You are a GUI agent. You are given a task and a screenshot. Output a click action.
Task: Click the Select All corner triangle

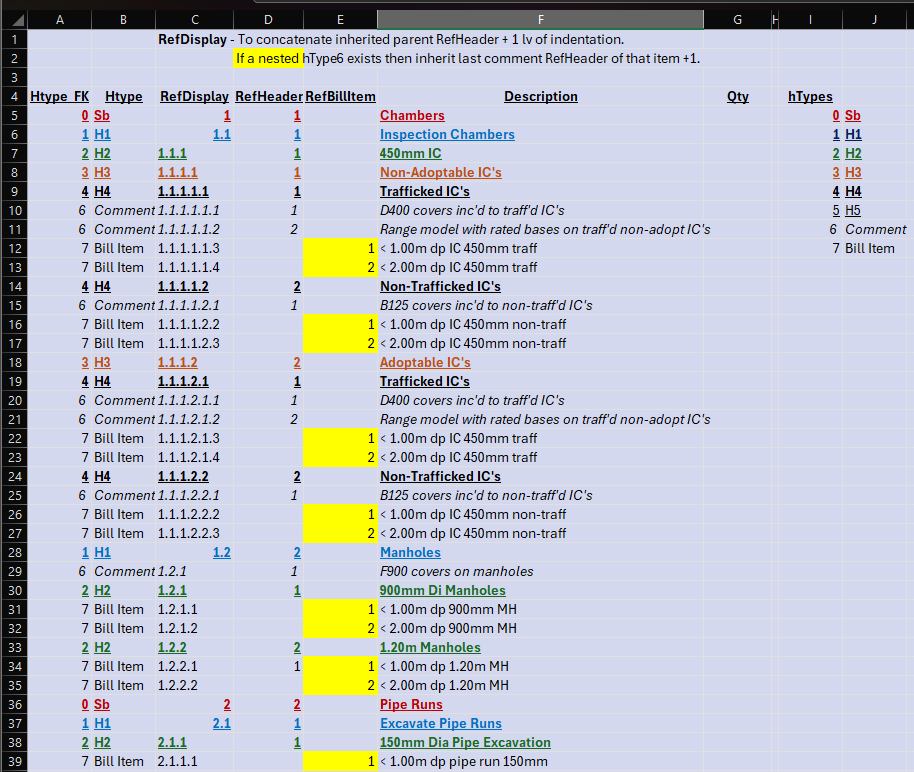(16, 20)
